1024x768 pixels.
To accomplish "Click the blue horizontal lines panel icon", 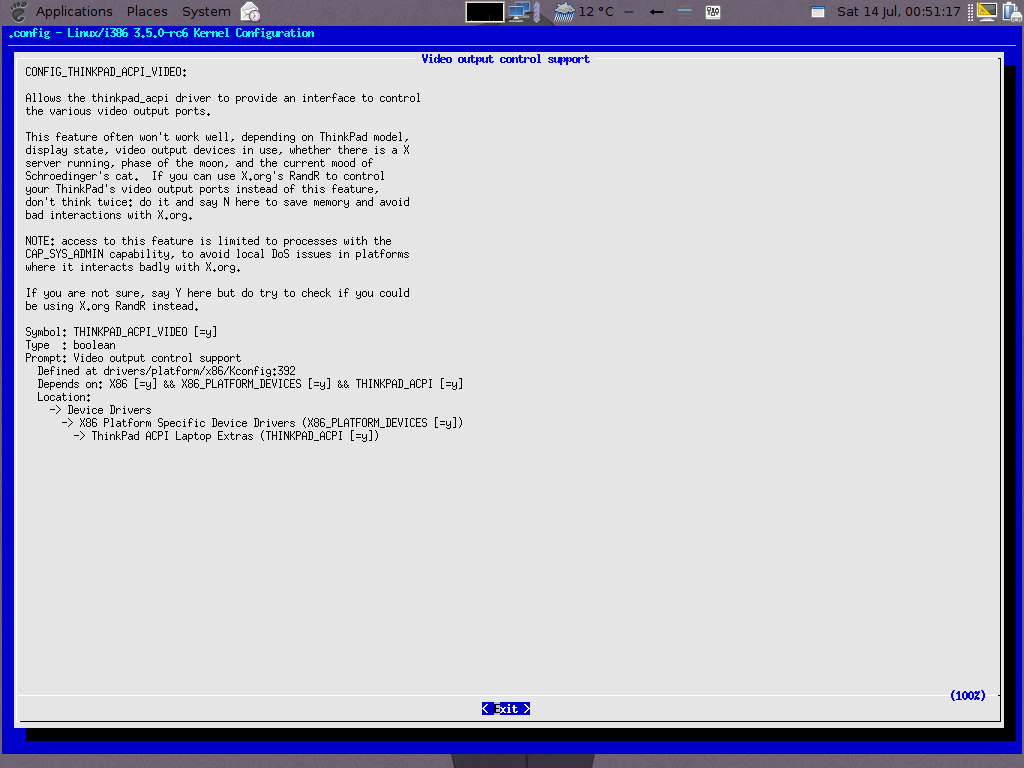I will (x=685, y=12).
